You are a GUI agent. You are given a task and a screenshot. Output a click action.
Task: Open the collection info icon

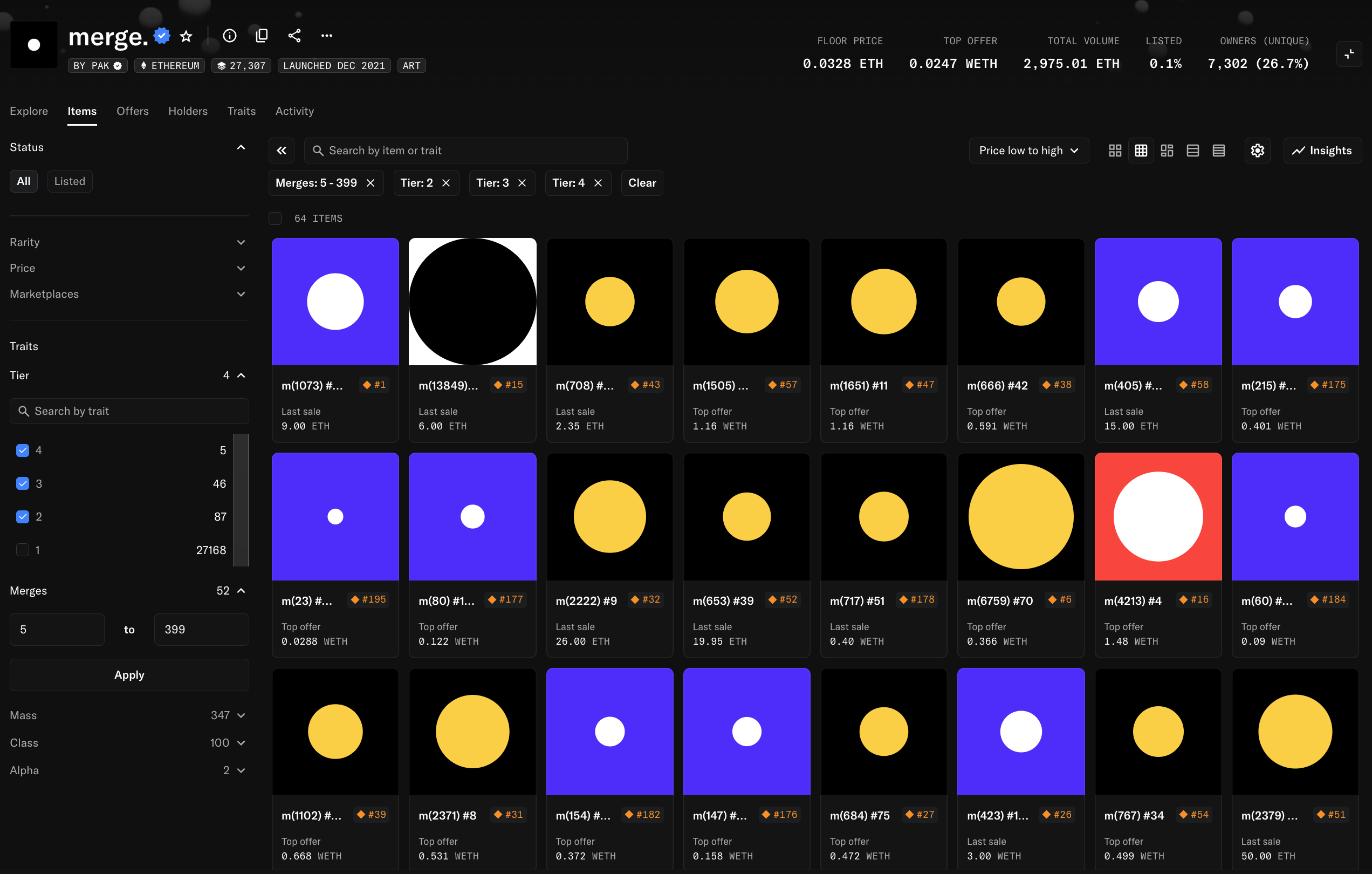click(229, 36)
